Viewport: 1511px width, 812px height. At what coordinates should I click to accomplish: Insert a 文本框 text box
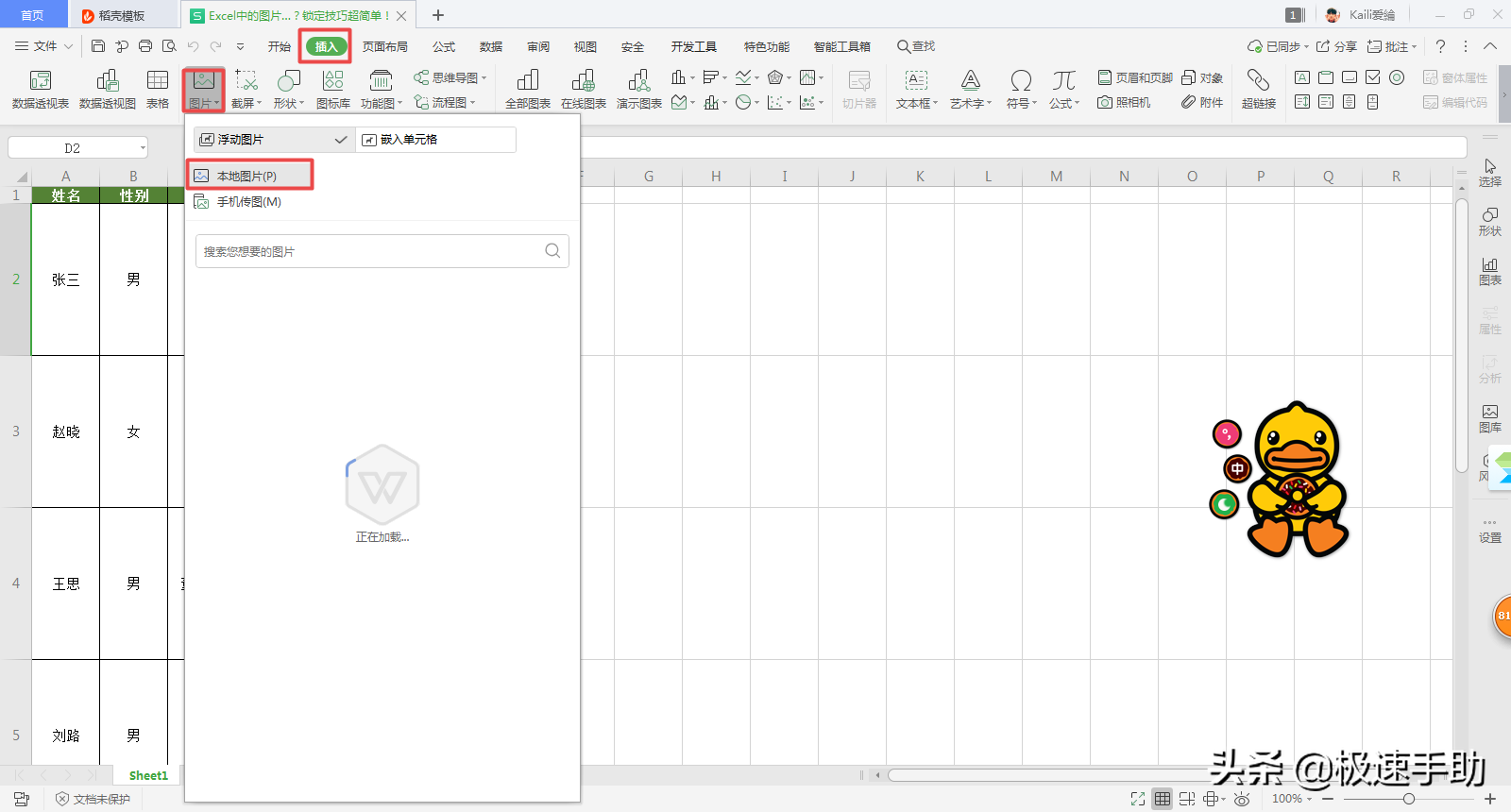[916, 90]
